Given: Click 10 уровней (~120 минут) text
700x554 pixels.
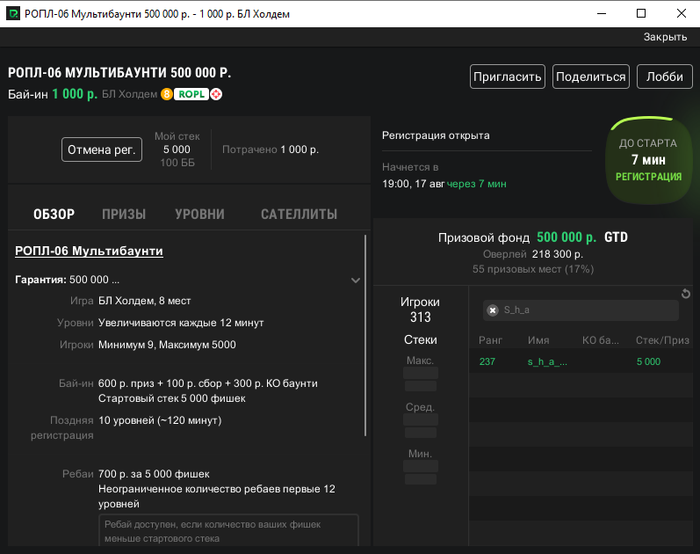Looking at the screenshot, I should point(160,421).
